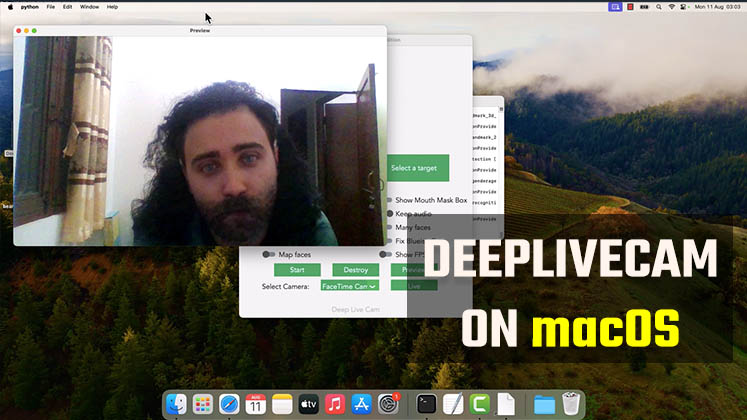This screenshot has width=747, height=420.
Task: Click the purple screen-sharing menu bar icon
Action: click(x=615, y=7)
